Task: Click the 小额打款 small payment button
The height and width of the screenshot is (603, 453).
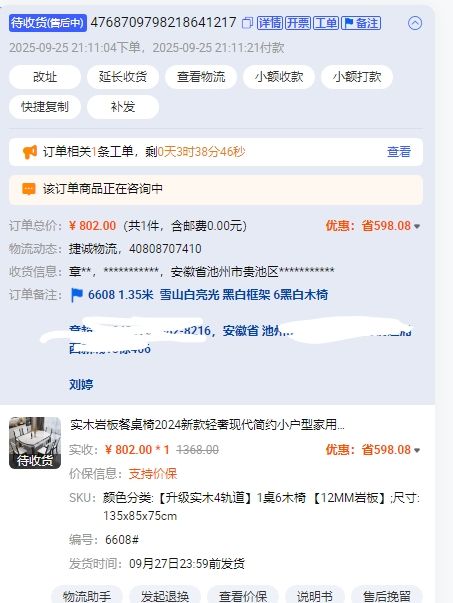Action: [357, 77]
